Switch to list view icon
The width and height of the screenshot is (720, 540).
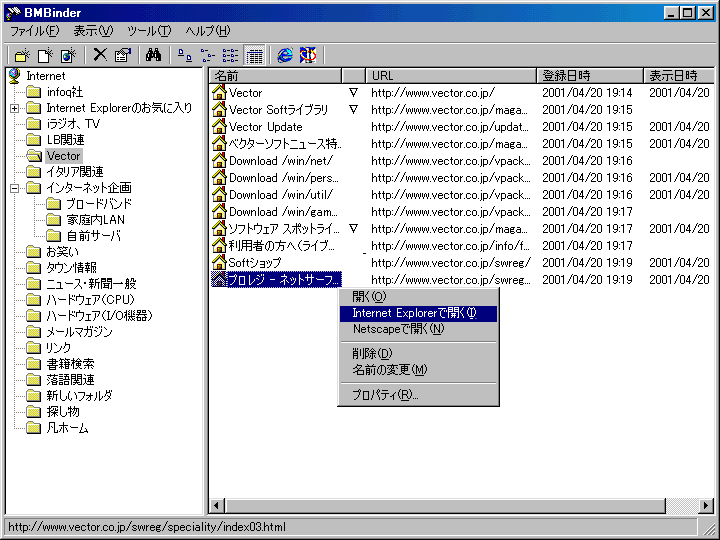(x=231, y=55)
